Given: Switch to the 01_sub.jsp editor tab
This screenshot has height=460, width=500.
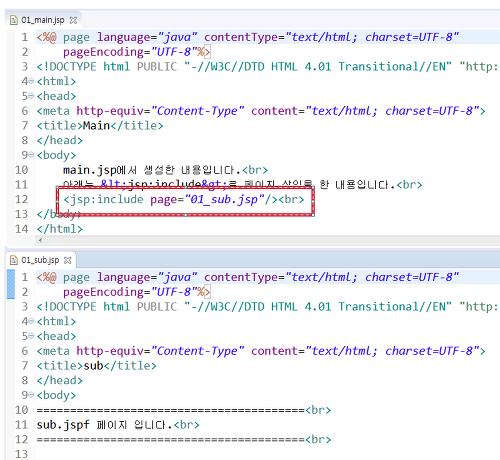Looking at the screenshot, I should click(40, 260).
